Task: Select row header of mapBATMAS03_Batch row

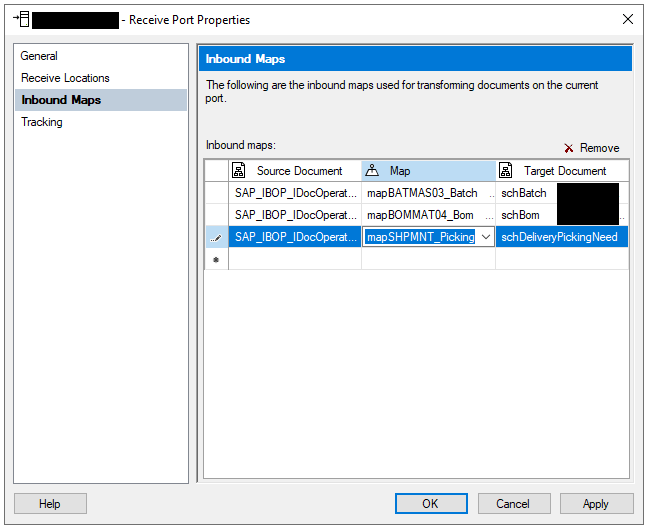Action: [216, 193]
